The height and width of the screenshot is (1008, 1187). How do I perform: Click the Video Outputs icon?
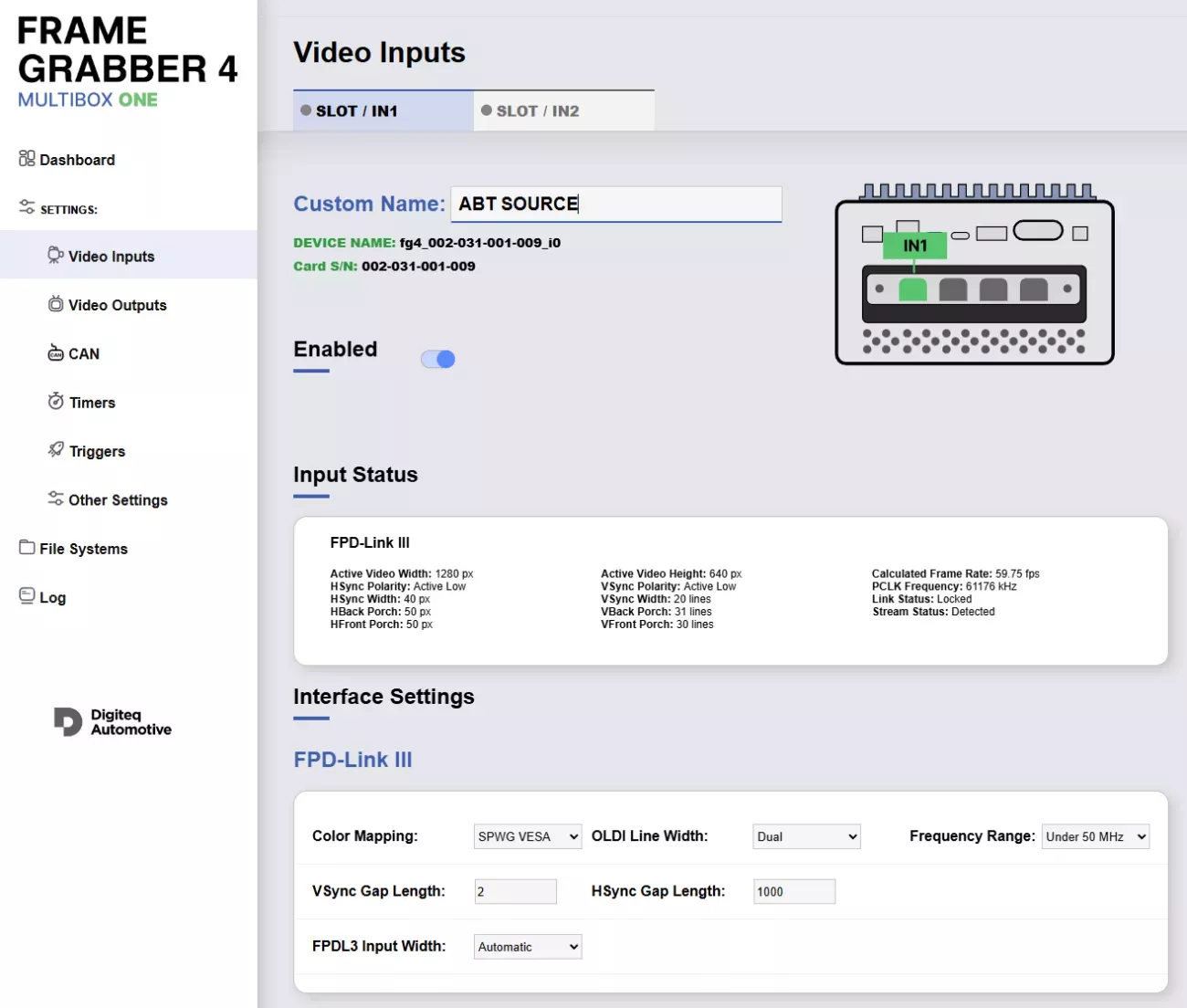tap(56, 304)
